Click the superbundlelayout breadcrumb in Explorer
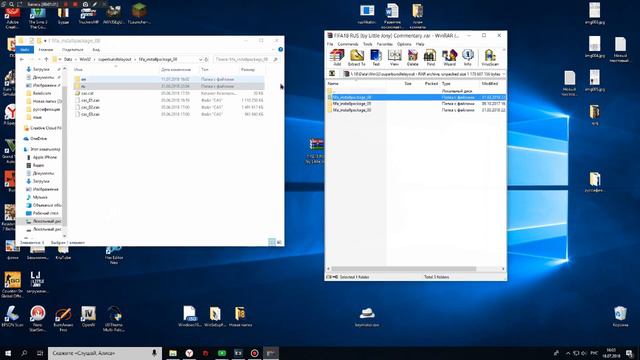The image size is (640, 360). pyautogui.click(x=114, y=60)
